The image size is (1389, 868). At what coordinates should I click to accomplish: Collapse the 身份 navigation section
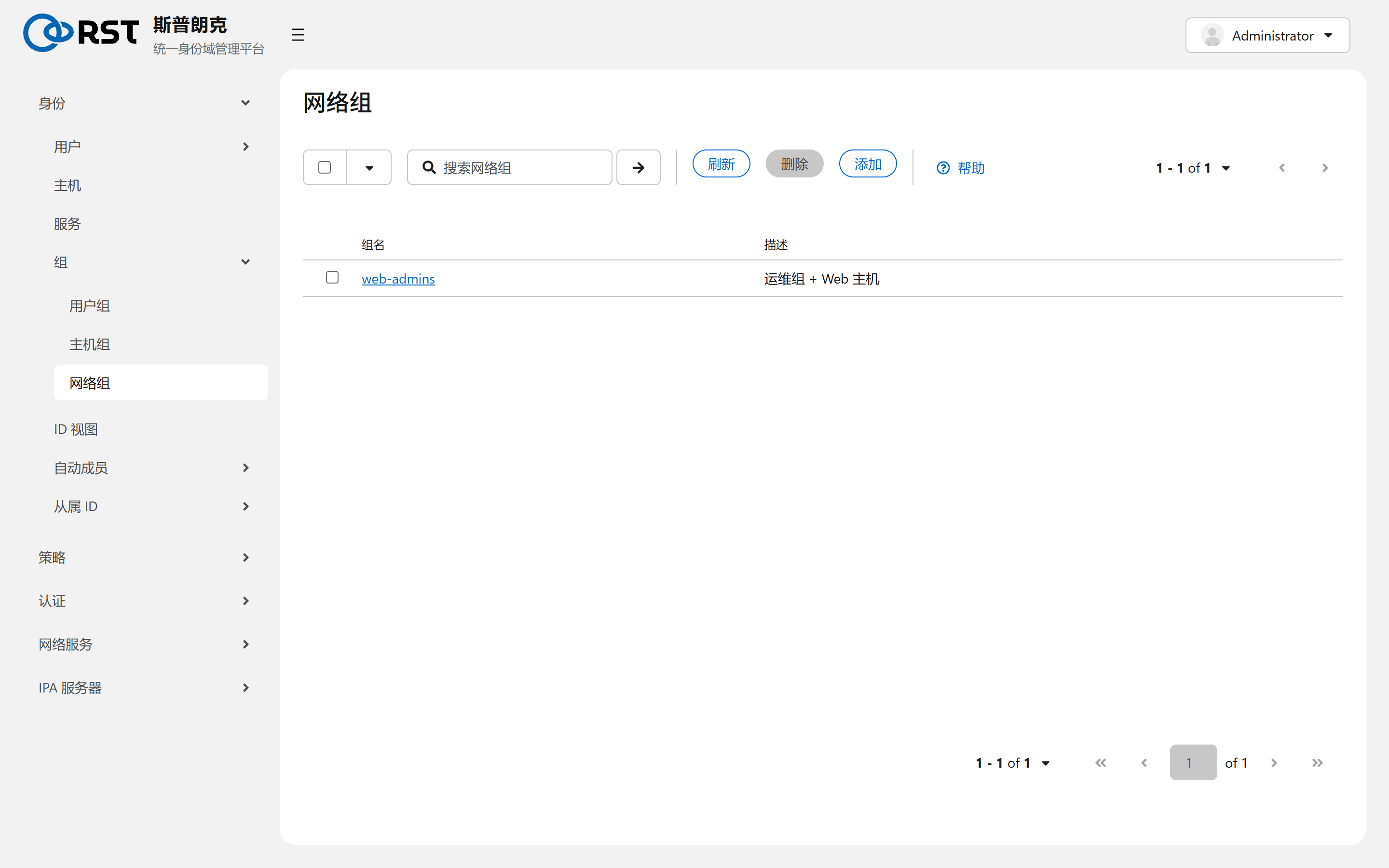[x=145, y=103]
